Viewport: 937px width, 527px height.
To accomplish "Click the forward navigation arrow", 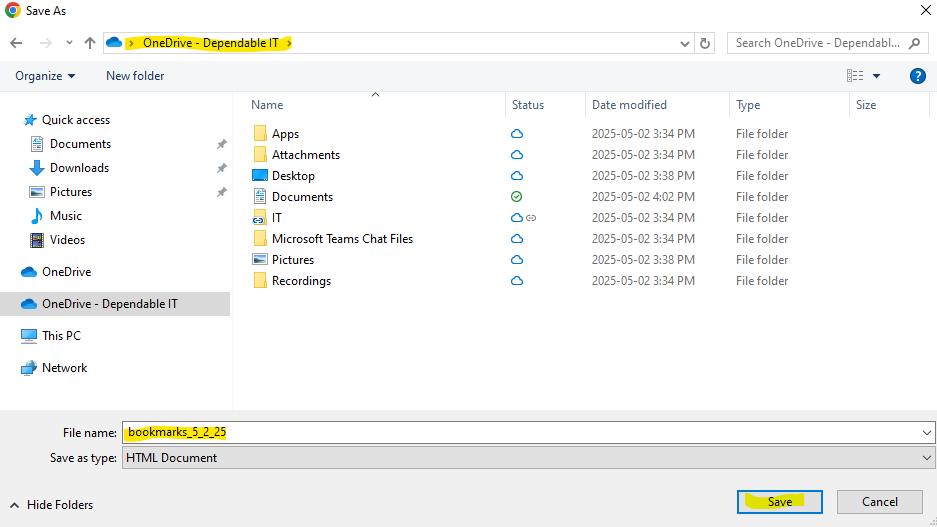I will (x=45, y=43).
